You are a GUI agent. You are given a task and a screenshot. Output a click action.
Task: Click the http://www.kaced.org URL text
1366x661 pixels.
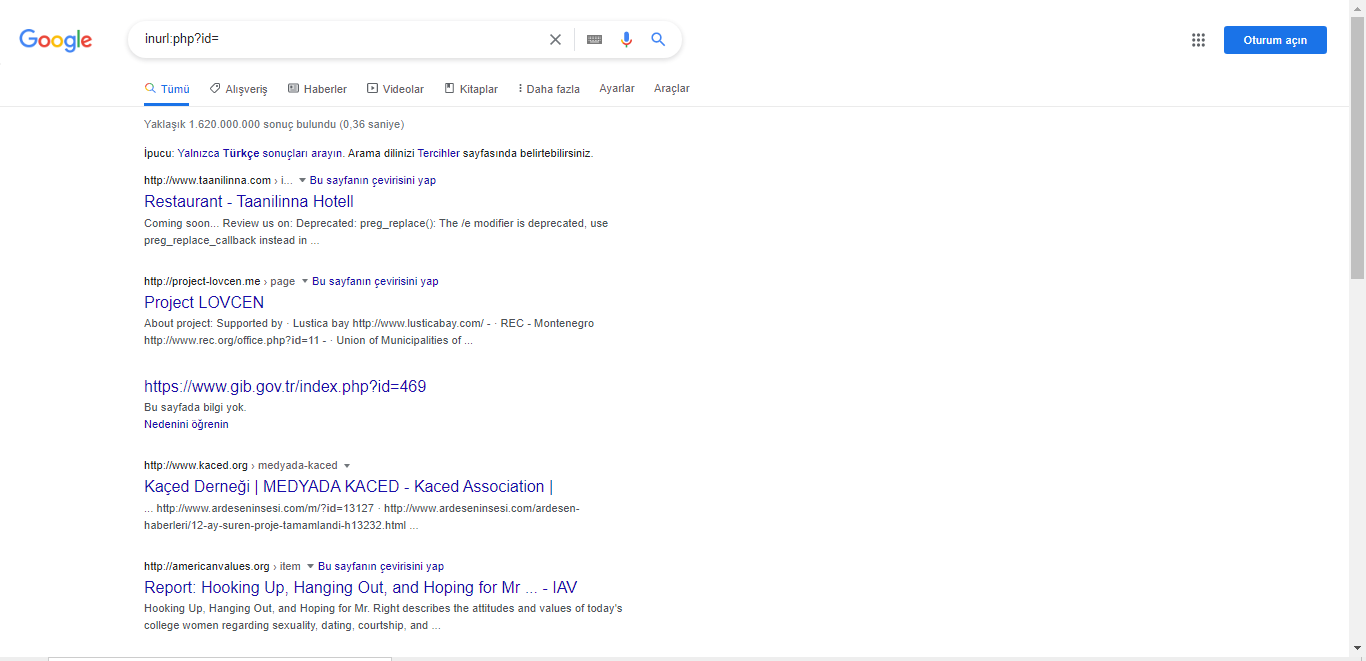point(196,466)
